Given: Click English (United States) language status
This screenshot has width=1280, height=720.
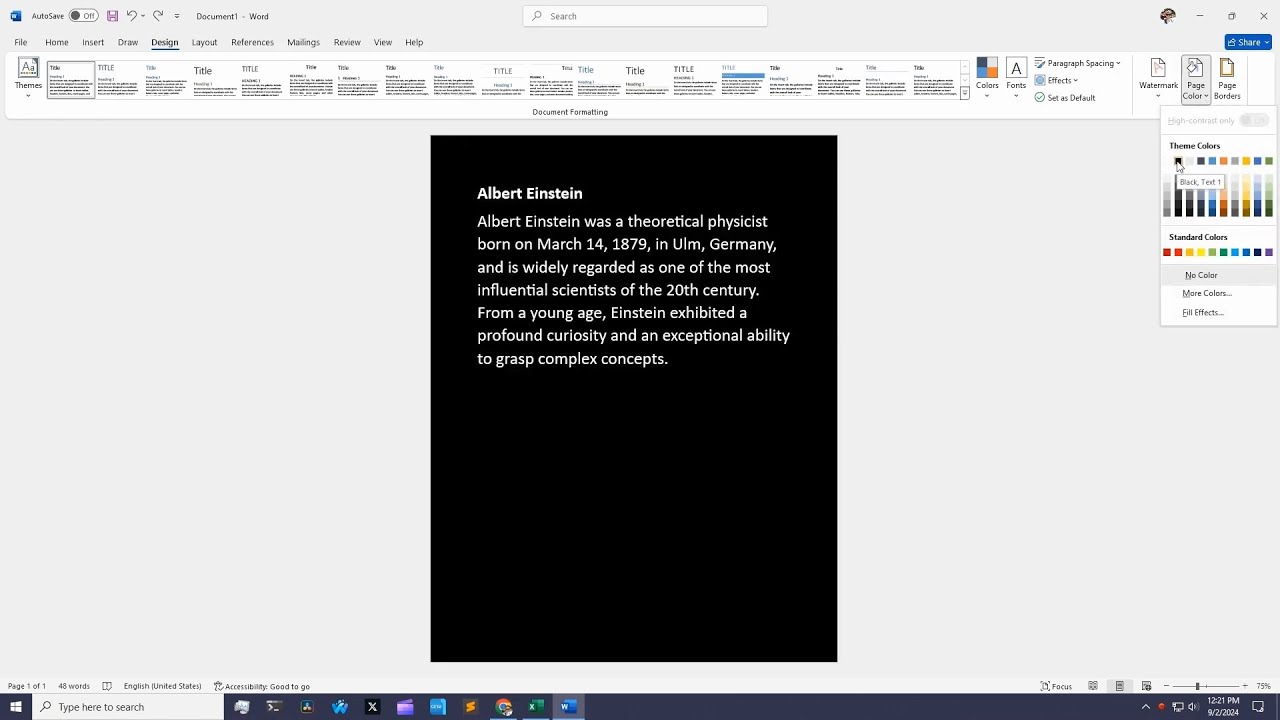Looking at the screenshot, I should pyautogui.click(x=162, y=686).
